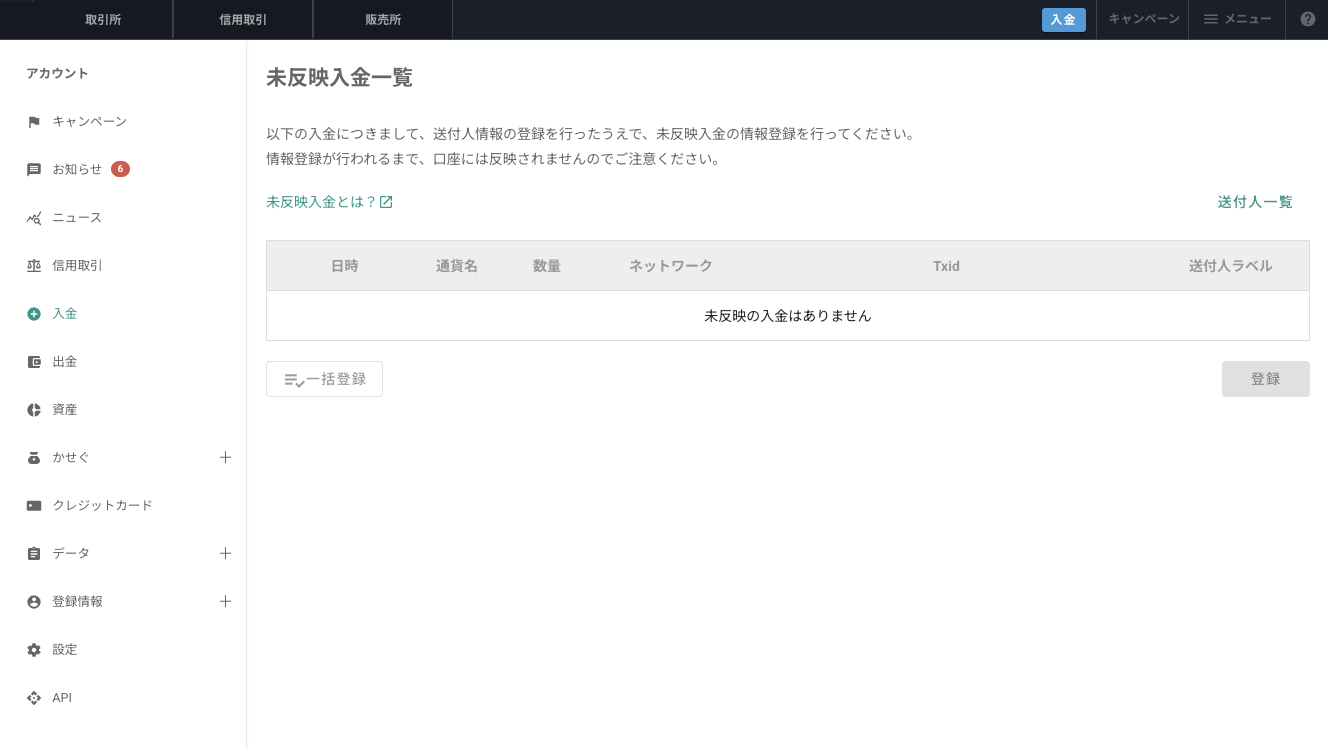Click the message icon beside お知らせ
Image resolution: width=1328 pixels, height=749 pixels.
(x=34, y=170)
